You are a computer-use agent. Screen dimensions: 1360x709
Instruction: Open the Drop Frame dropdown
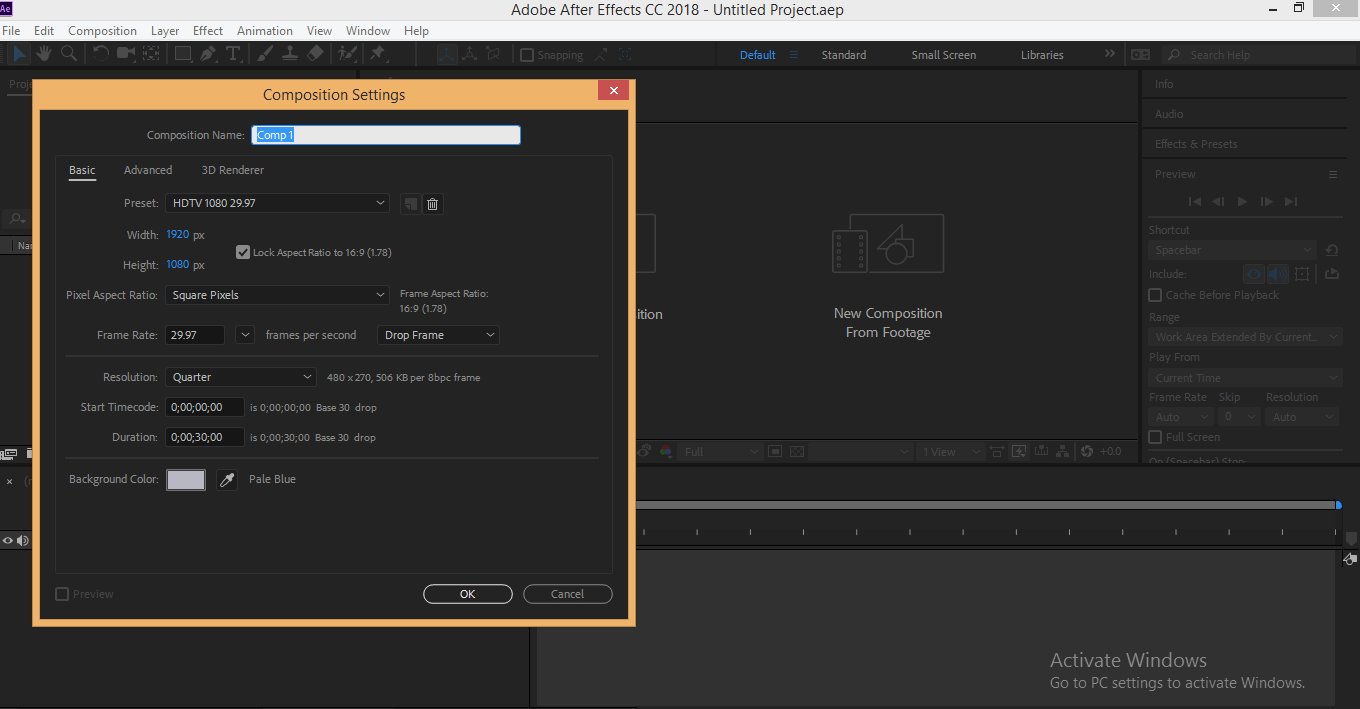[x=438, y=335]
